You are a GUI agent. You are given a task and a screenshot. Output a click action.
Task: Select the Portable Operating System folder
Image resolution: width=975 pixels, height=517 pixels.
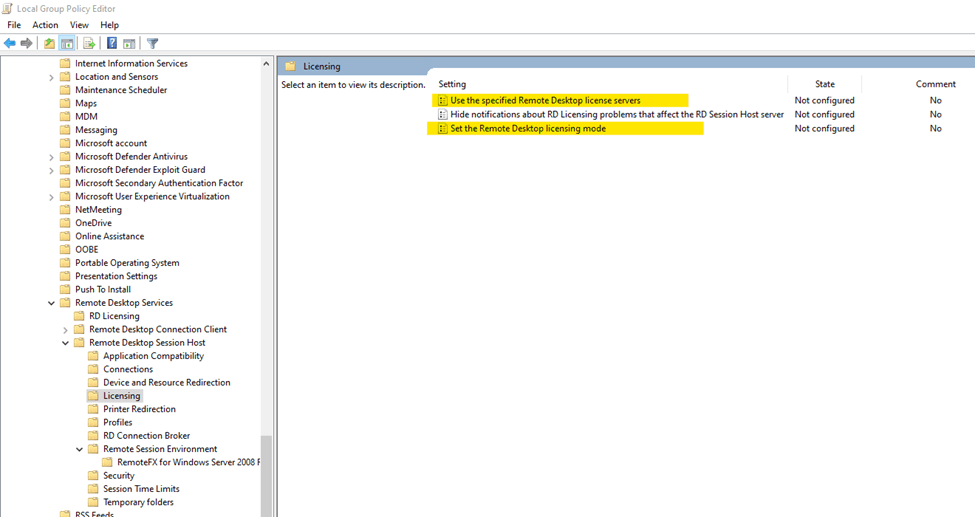coord(127,263)
